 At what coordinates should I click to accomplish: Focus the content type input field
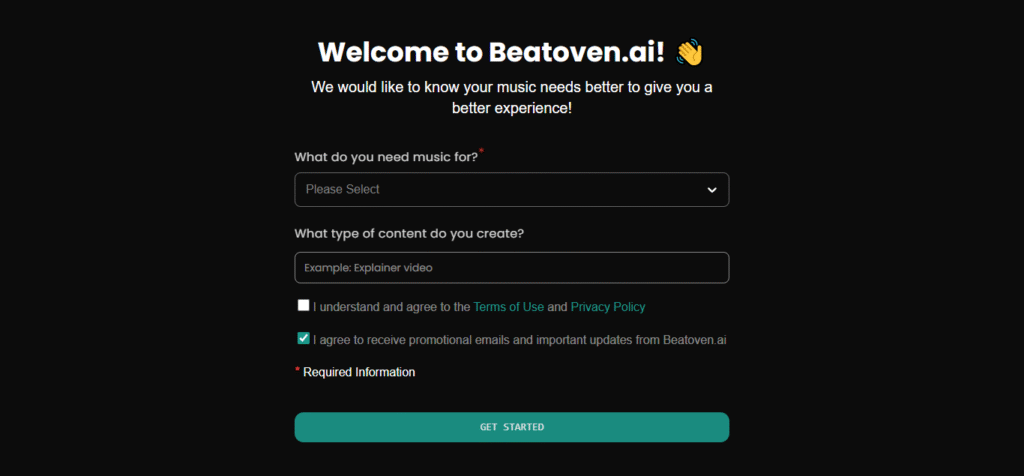coord(511,268)
